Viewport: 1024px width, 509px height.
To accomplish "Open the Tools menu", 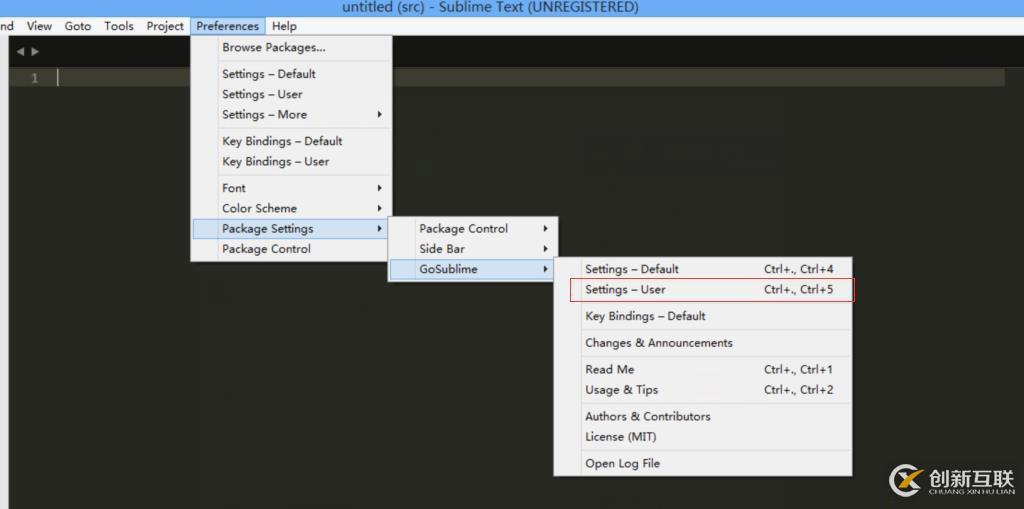I will click(119, 26).
